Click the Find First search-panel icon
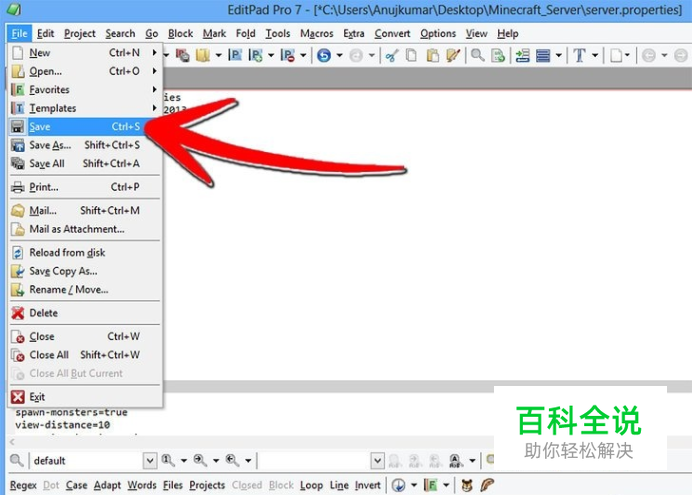The height and width of the screenshot is (495, 692). point(168,461)
